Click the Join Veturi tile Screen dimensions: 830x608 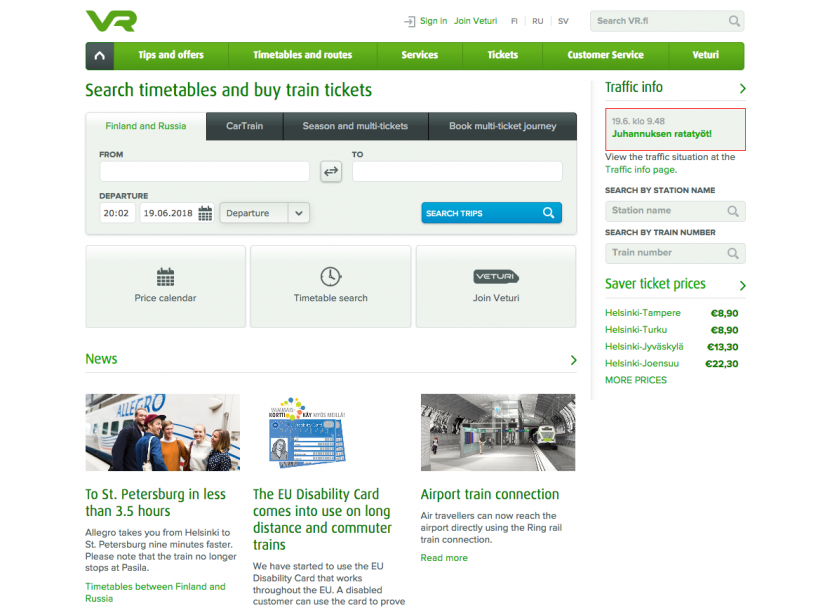tap(495, 286)
